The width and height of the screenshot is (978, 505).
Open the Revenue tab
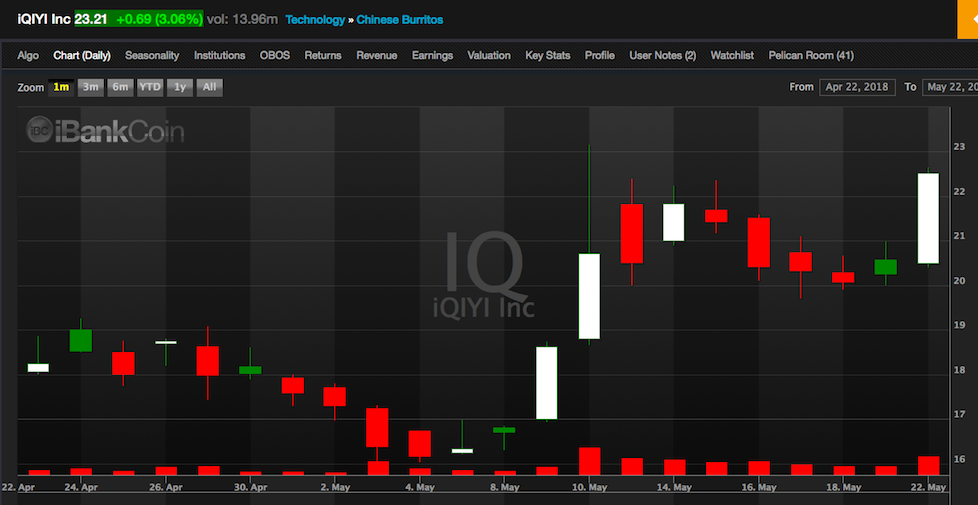pos(377,55)
